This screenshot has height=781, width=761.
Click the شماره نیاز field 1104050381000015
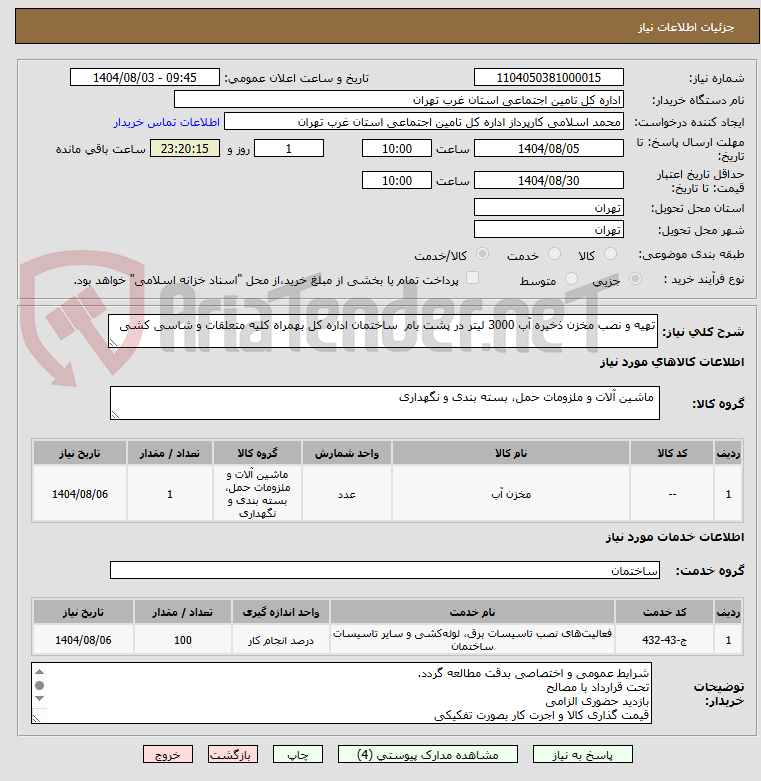(548, 78)
